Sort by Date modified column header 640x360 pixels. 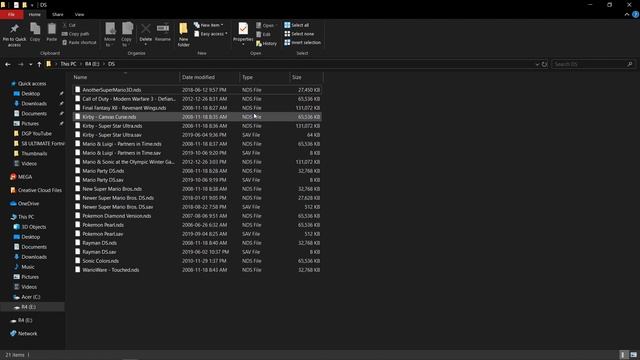pos(209,77)
